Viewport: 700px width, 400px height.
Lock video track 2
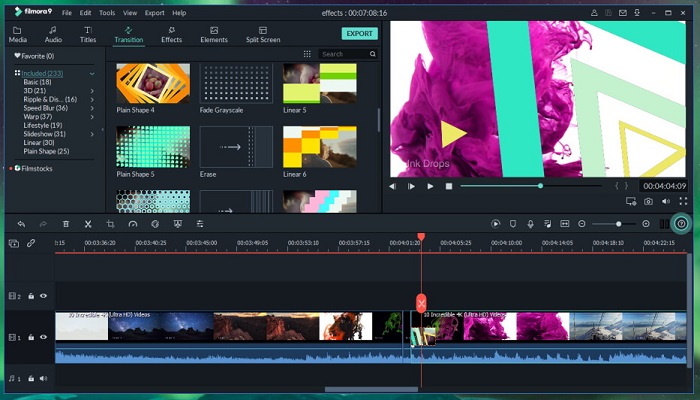(x=31, y=296)
